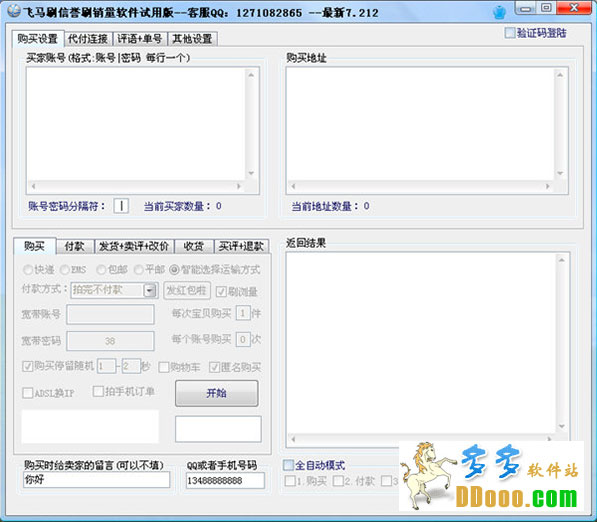Click the 账号密码分隔符 separator field
This screenshot has height=522, width=597.
click(121, 206)
